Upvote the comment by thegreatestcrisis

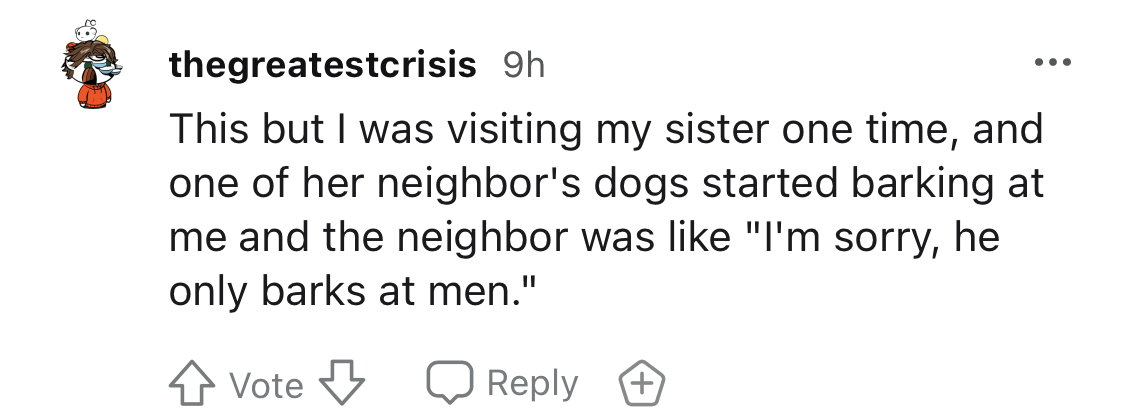click(192, 384)
